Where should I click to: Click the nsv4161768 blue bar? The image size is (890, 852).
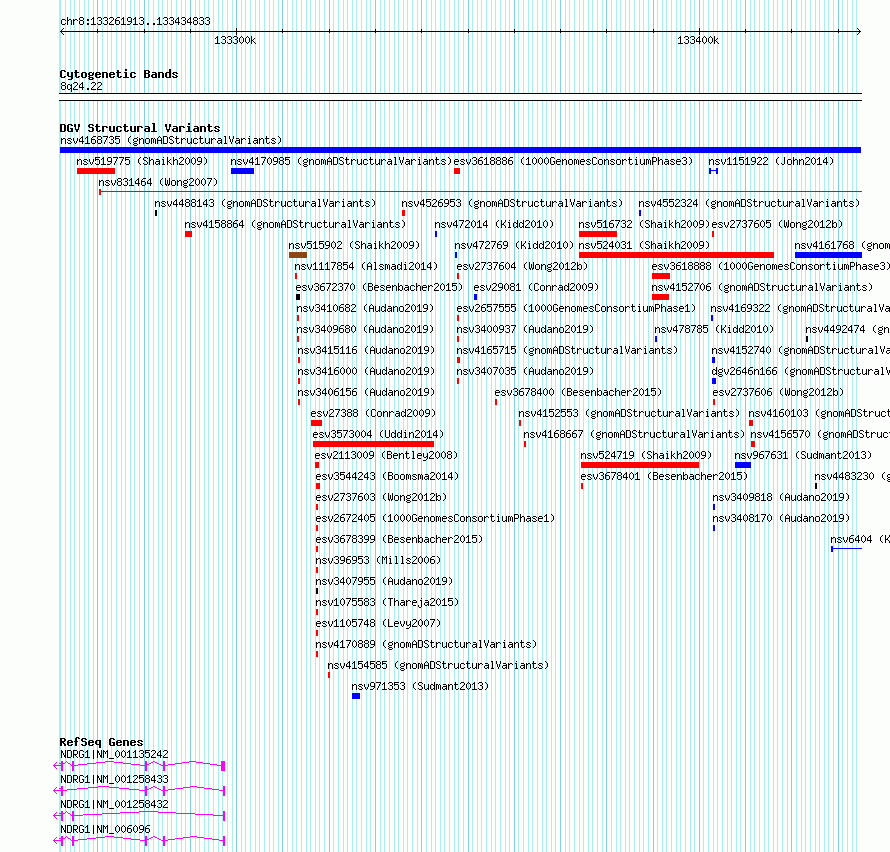pos(828,255)
